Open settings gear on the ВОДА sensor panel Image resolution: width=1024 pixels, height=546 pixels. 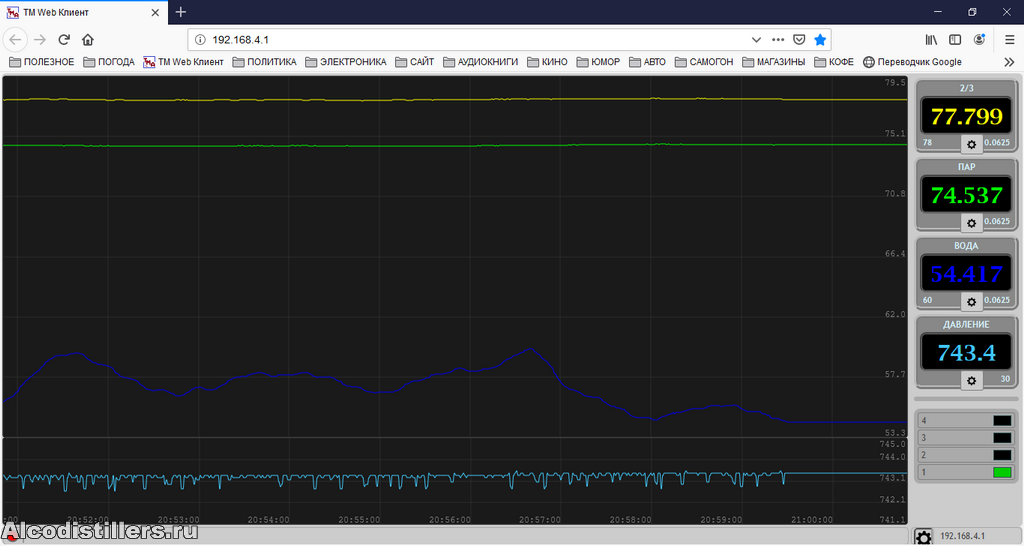point(971,302)
